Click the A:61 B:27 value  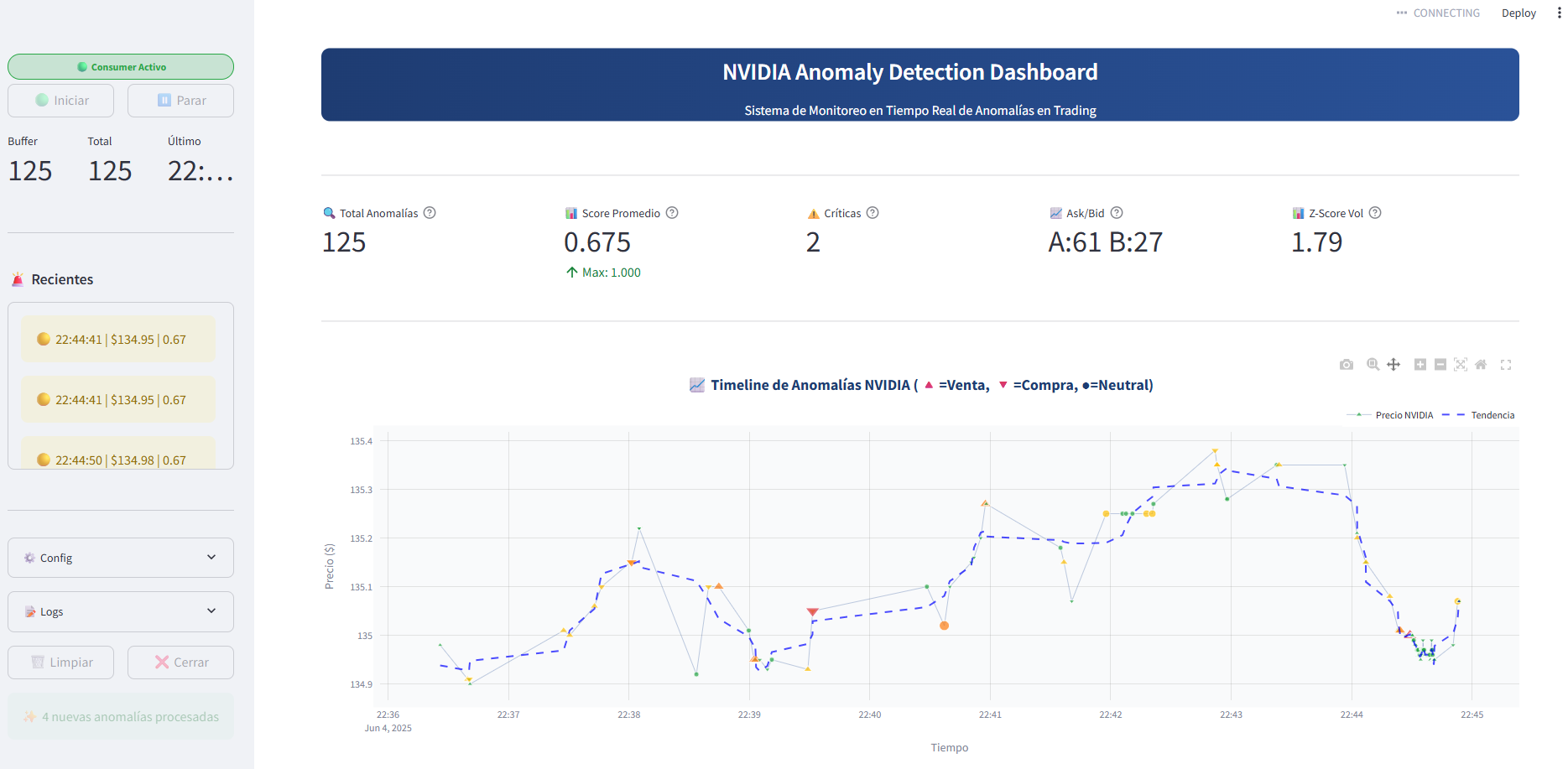coord(1105,242)
